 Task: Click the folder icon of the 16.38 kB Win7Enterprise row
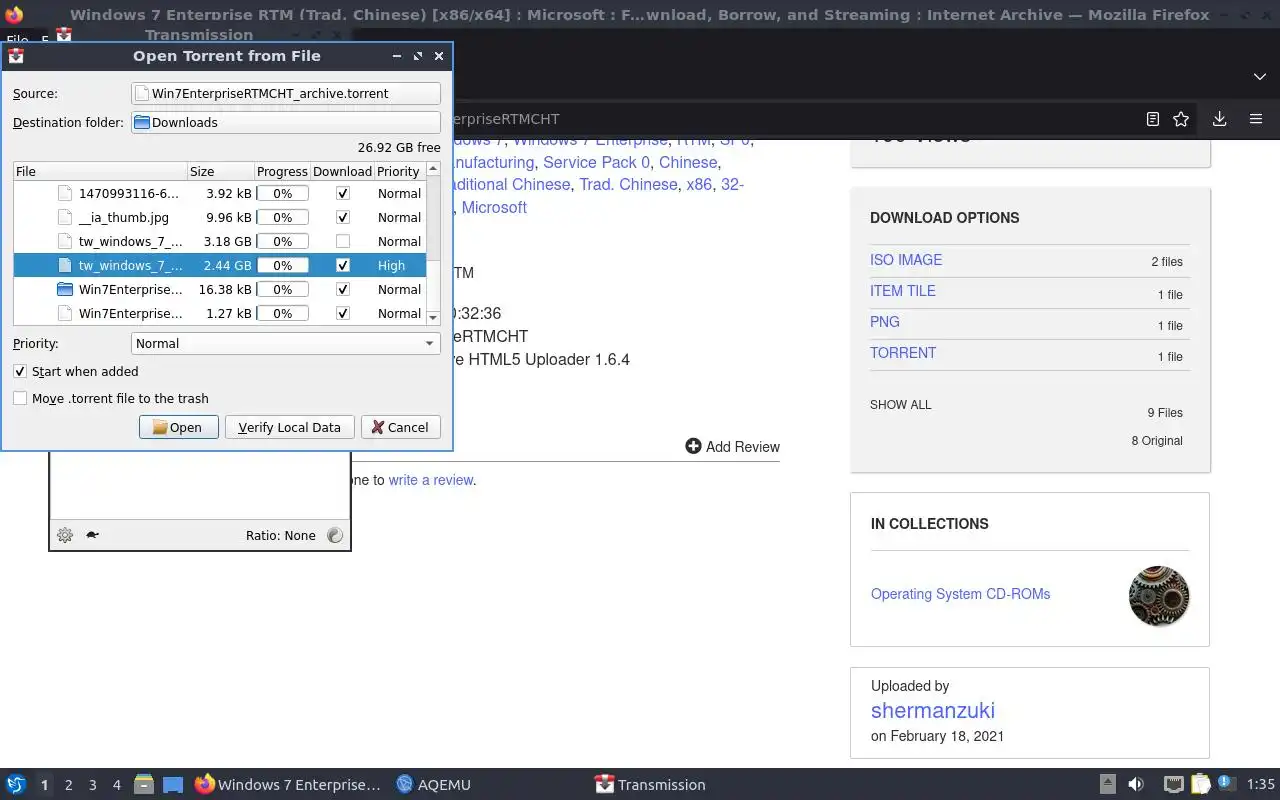click(65, 289)
